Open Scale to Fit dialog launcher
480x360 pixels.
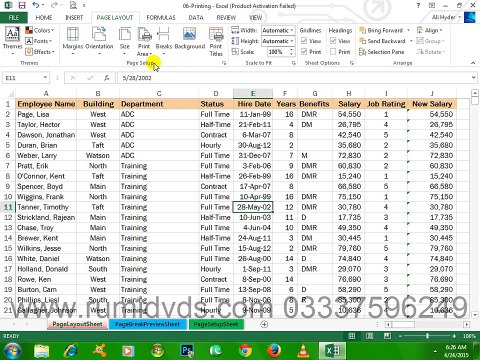coord(293,63)
